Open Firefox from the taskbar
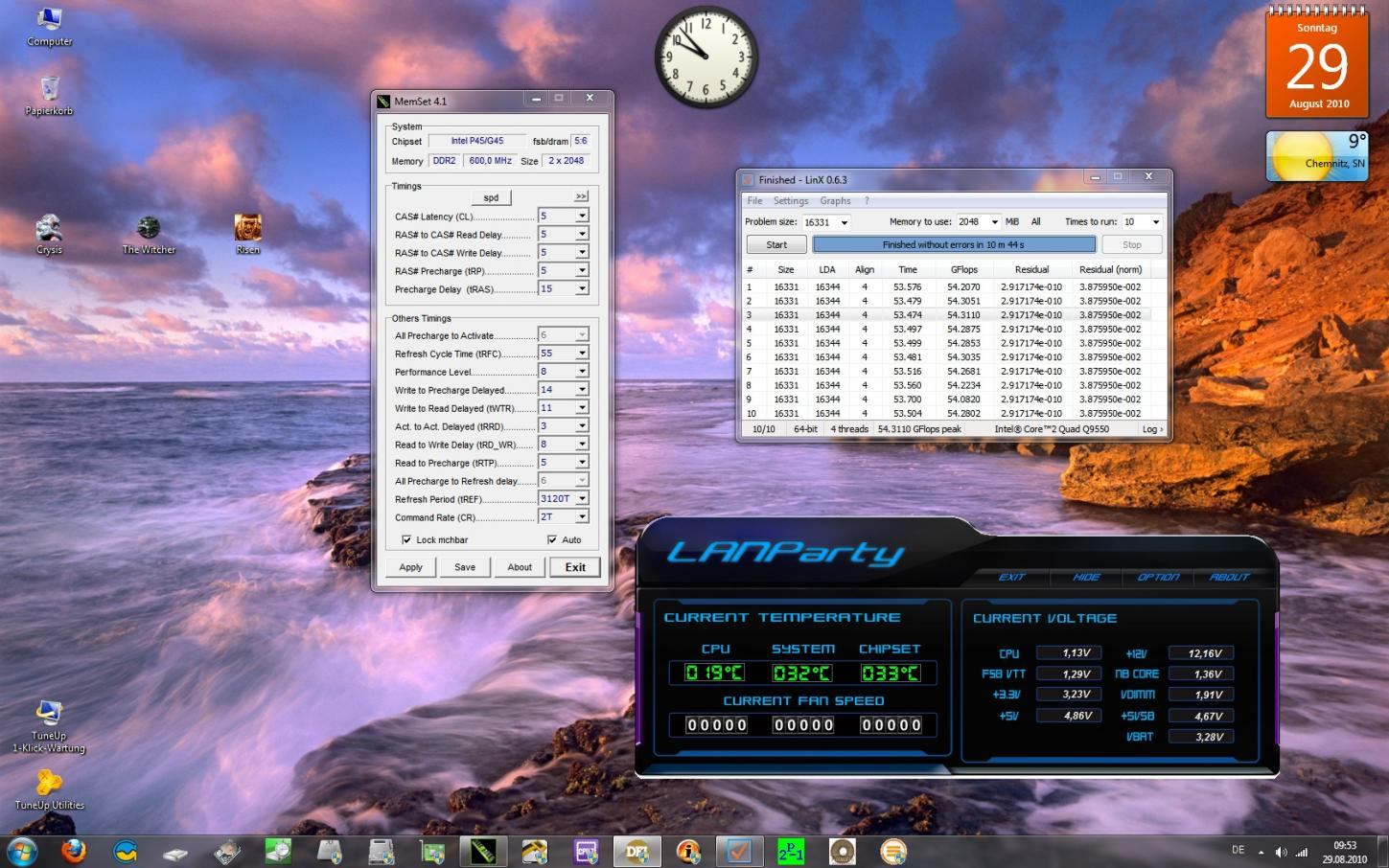The height and width of the screenshot is (868, 1389). click(73, 851)
